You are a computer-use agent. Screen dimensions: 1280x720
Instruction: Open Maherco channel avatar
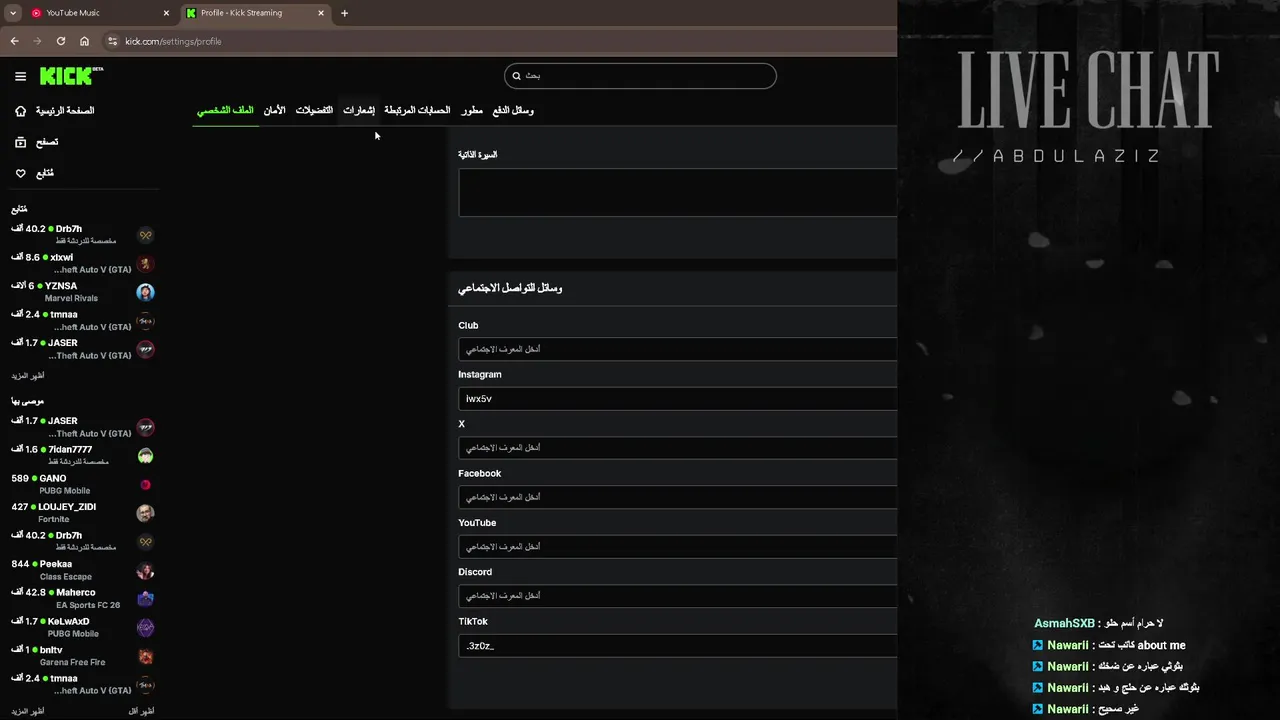145,599
